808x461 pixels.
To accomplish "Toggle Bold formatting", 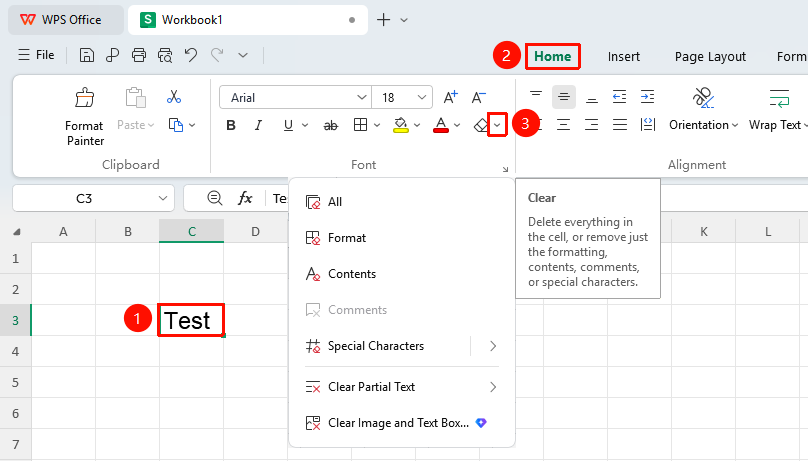I will coord(231,125).
